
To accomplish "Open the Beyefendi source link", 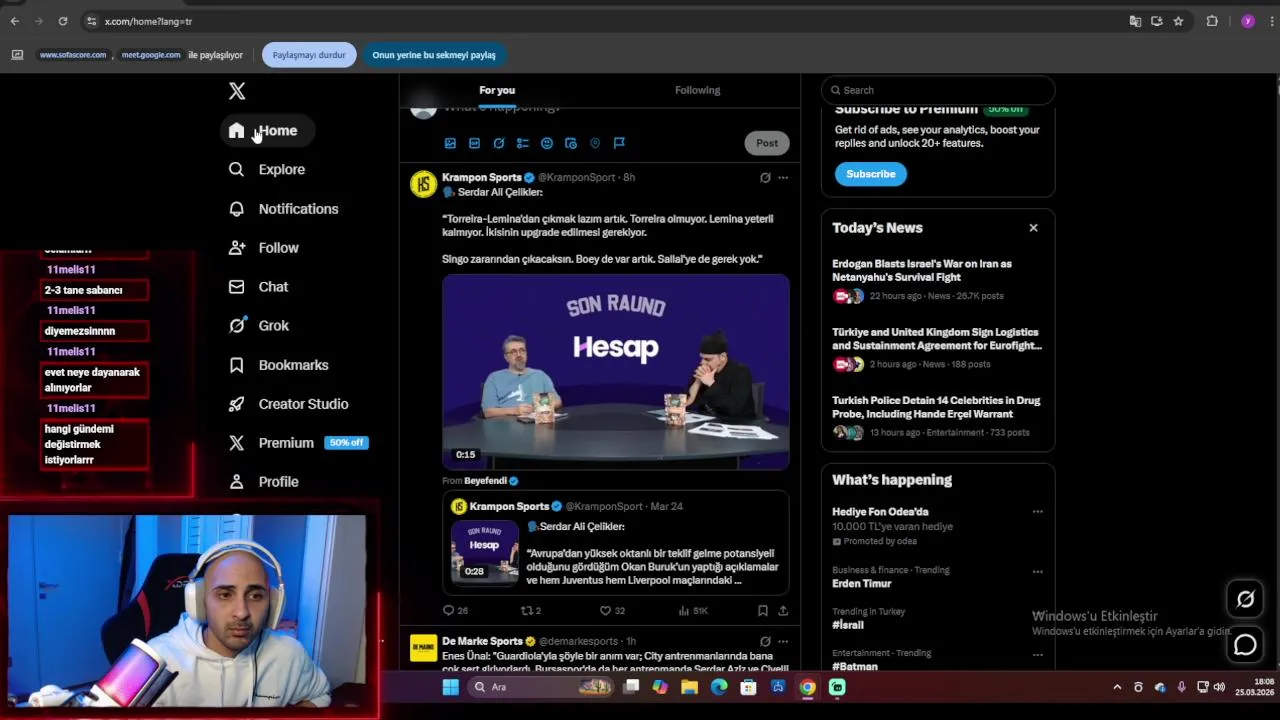I will (x=485, y=481).
